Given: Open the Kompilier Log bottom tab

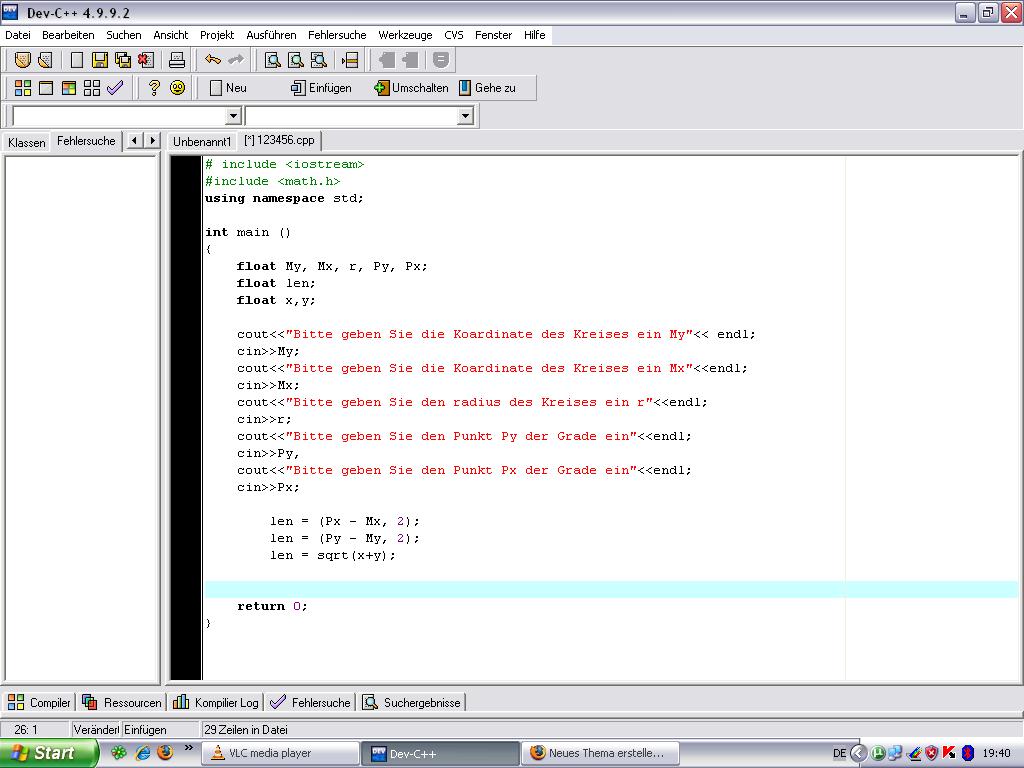Looking at the screenshot, I should pyautogui.click(x=216, y=703).
